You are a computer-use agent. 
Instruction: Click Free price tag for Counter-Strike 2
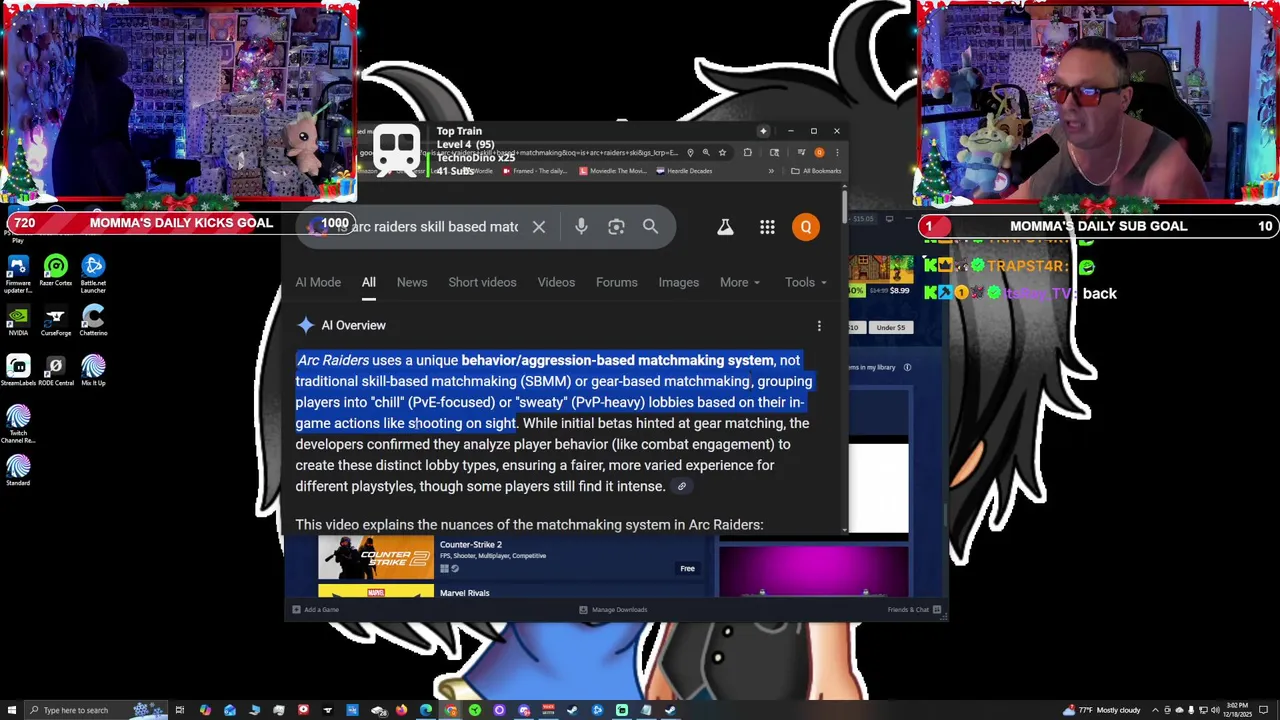tap(687, 568)
